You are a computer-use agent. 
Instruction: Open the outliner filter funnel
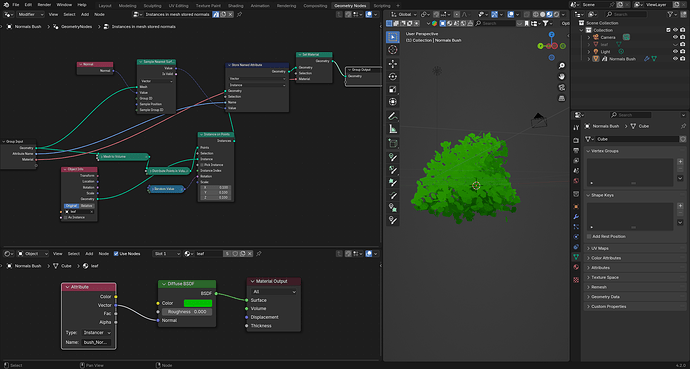pyautogui.click(x=671, y=15)
